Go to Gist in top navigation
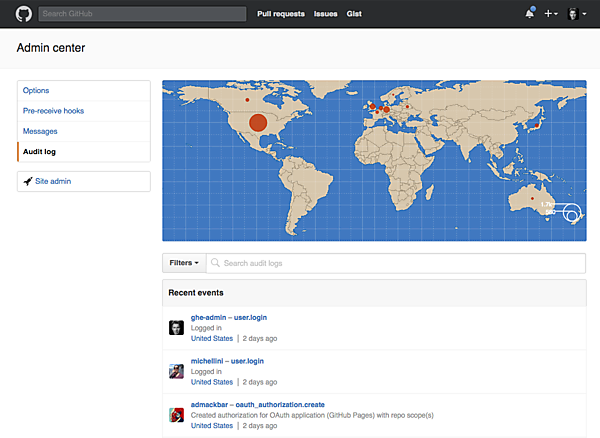Image resolution: width=600 pixels, height=438 pixels. (355, 14)
